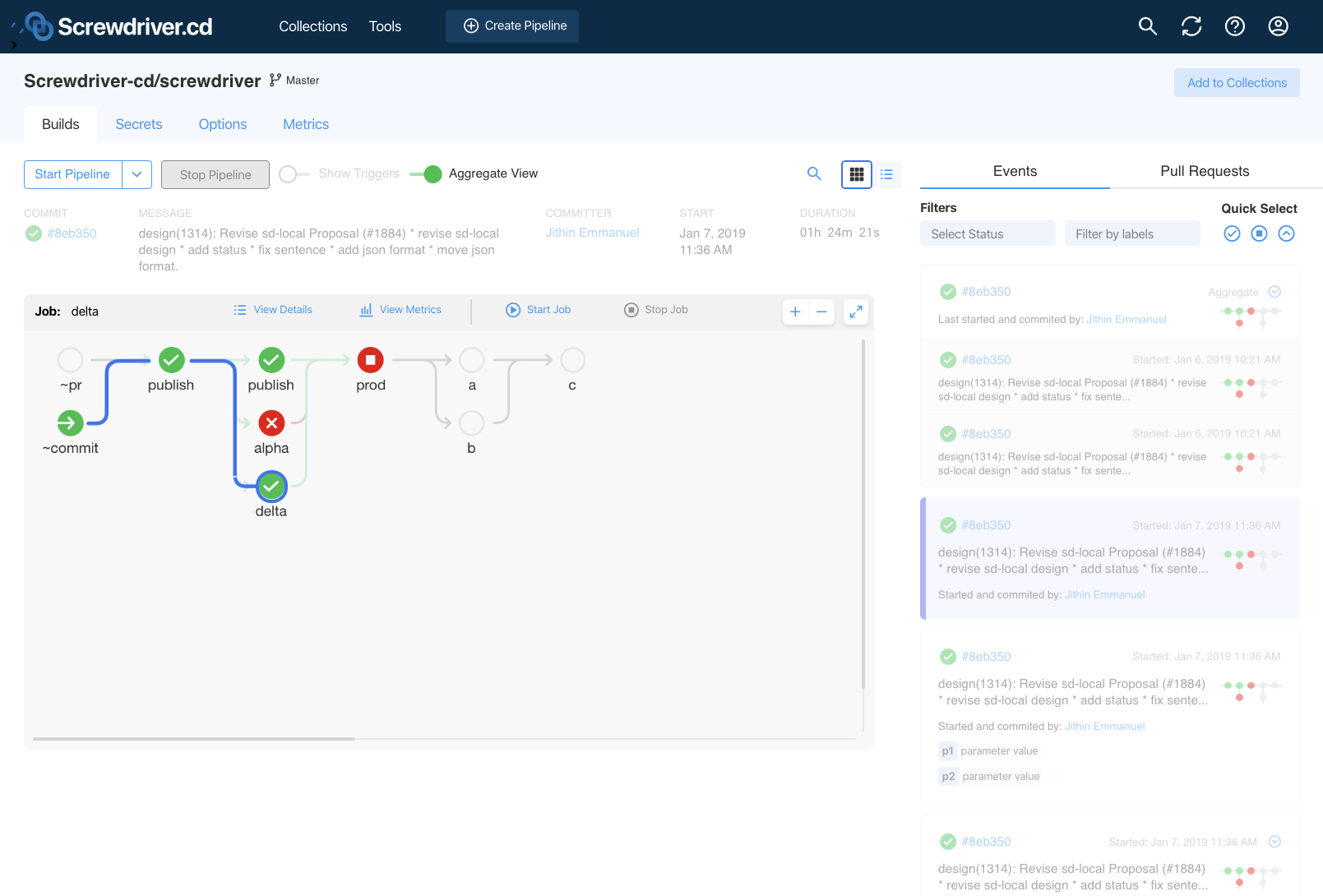Click View Metrics for delta job
The height and width of the screenshot is (896, 1323).
click(400, 310)
